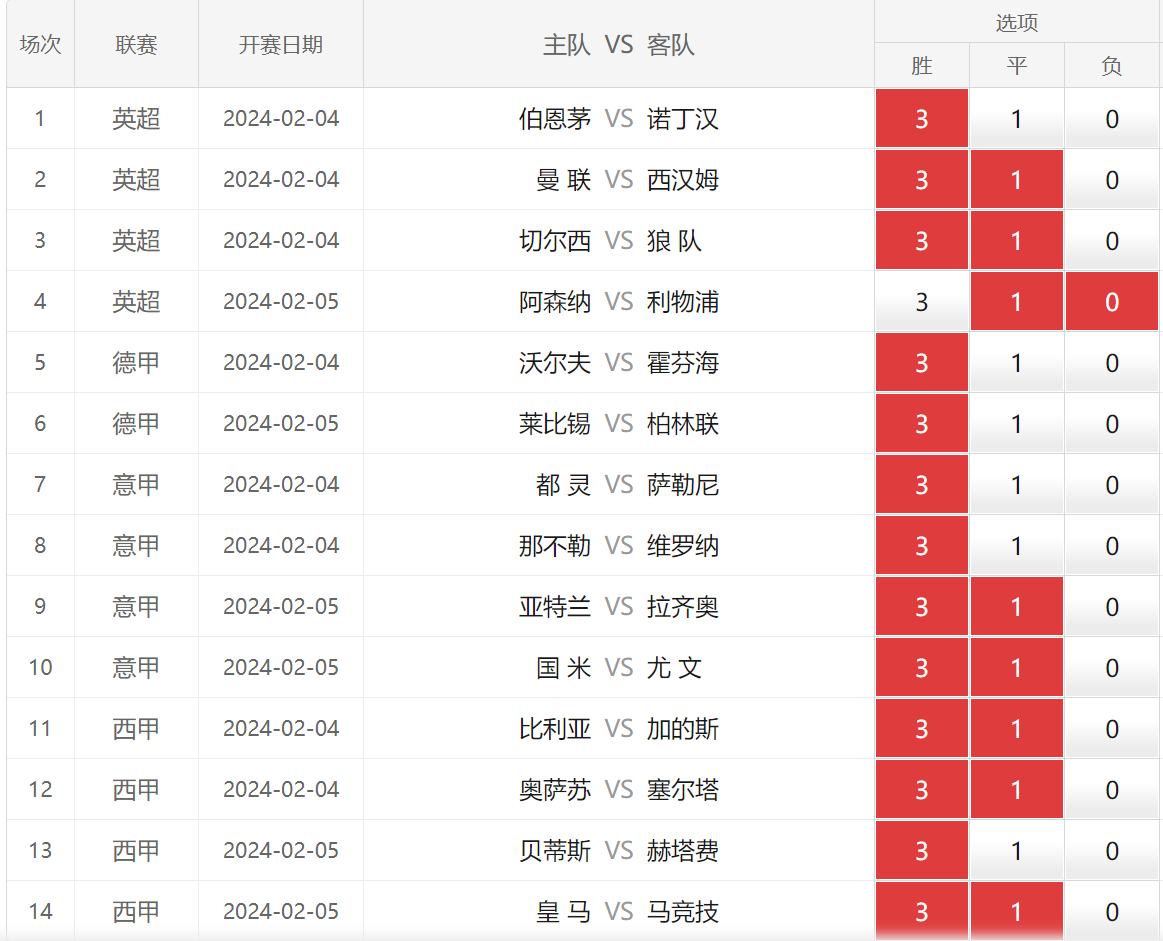Select loss option 0 for 那不勒 vs 维罗纳

(1111, 545)
